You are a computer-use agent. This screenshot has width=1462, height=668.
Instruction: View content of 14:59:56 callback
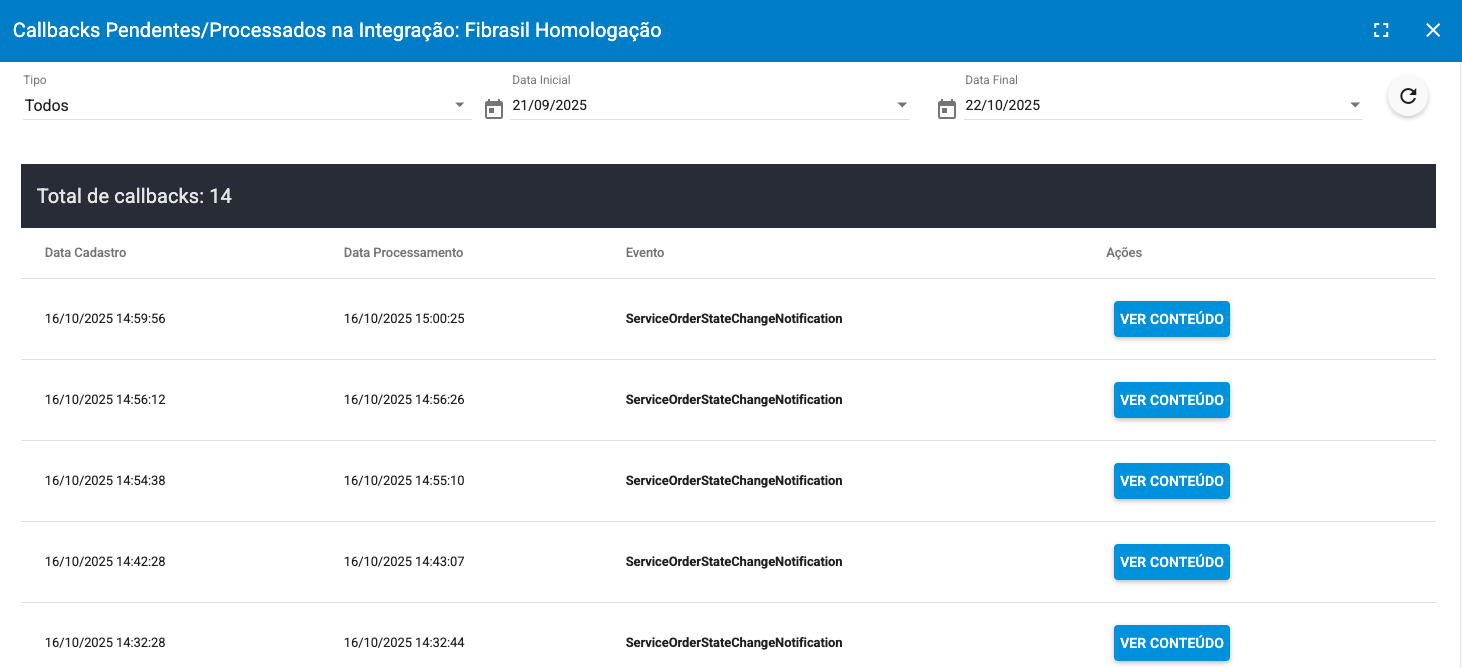coord(1171,319)
